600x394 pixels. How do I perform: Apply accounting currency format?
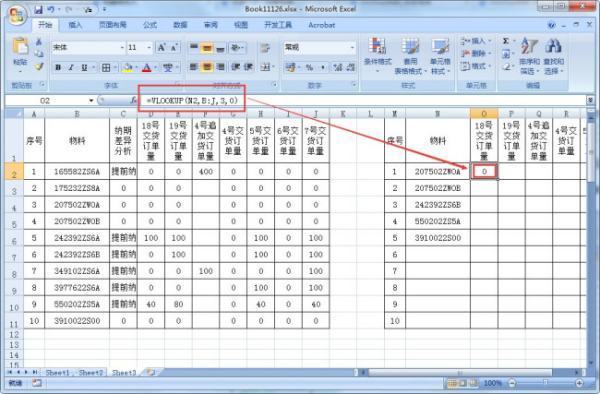click(x=290, y=68)
